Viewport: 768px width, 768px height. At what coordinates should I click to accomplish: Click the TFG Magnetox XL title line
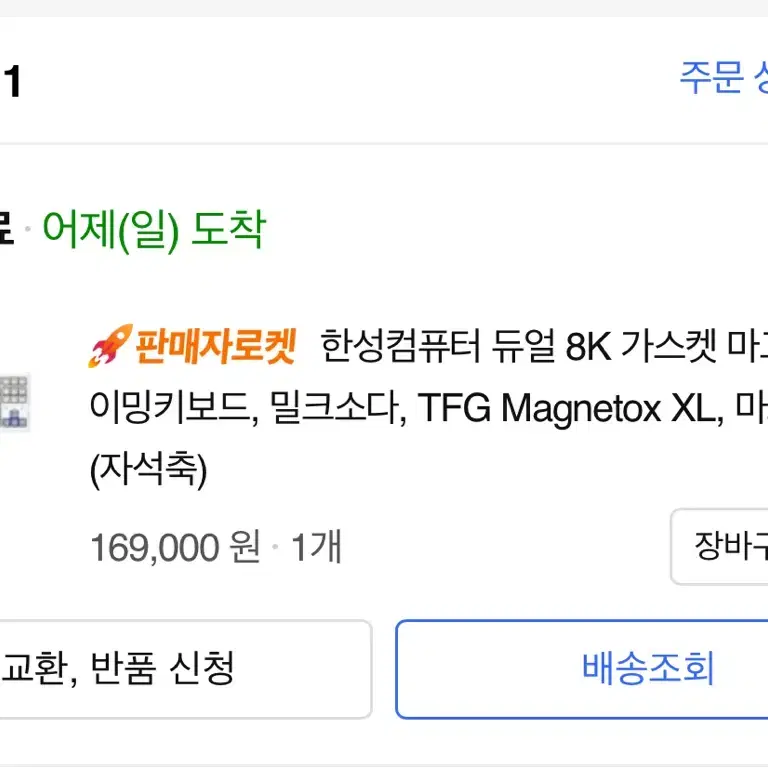[429, 408]
